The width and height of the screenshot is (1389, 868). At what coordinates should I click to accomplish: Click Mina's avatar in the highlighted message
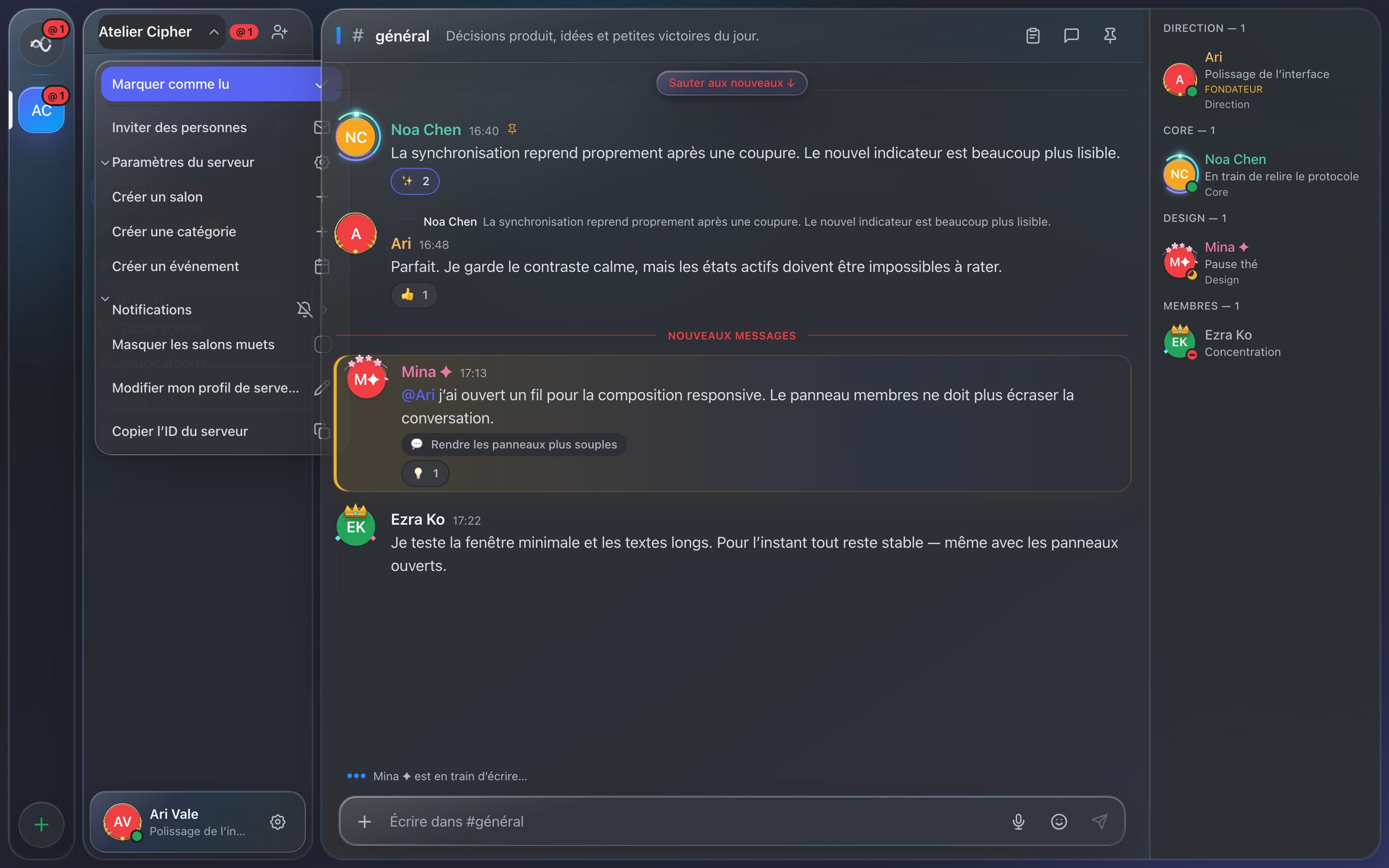(366, 379)
